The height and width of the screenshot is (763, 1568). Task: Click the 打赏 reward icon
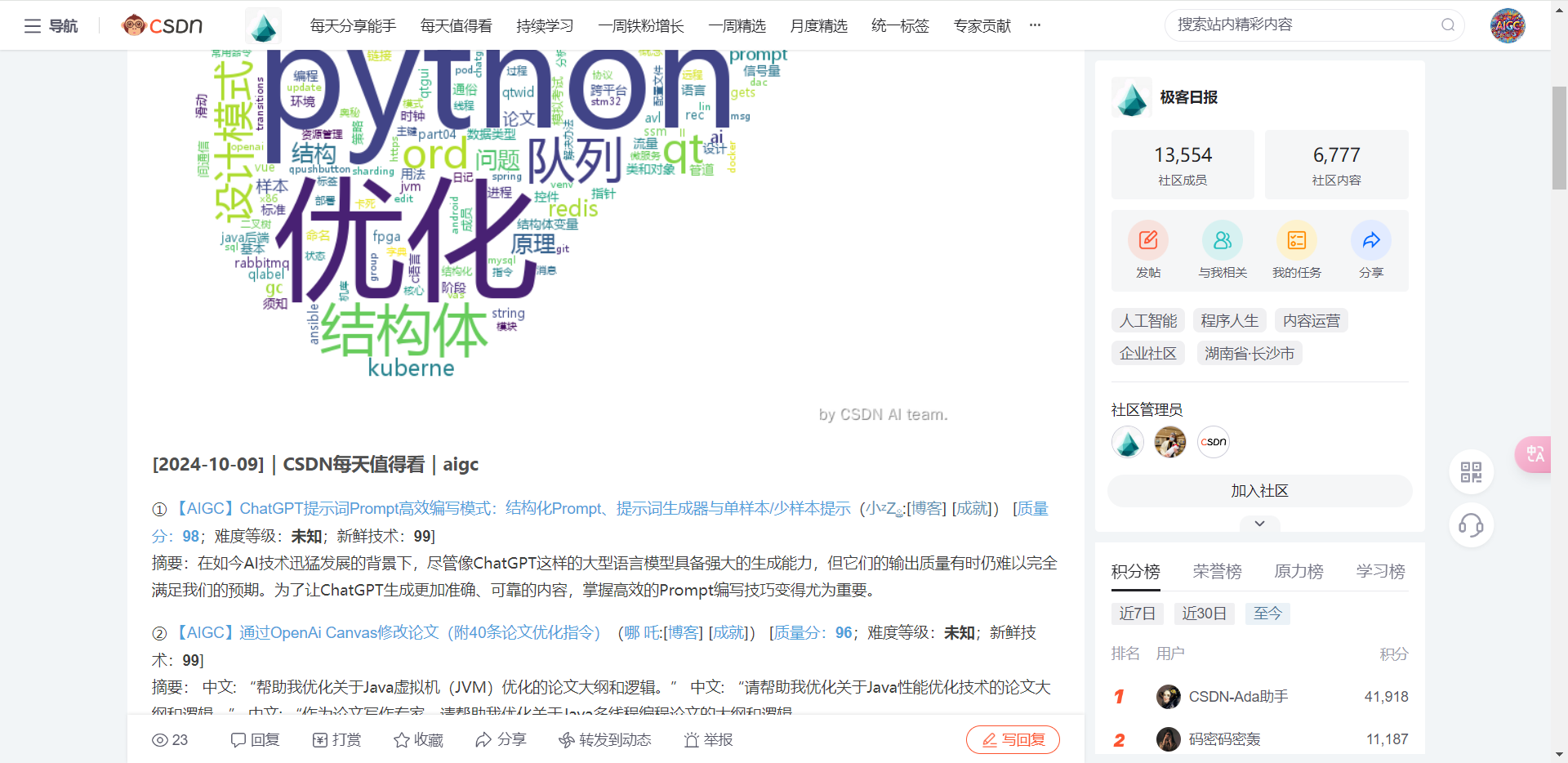point(320,740)
